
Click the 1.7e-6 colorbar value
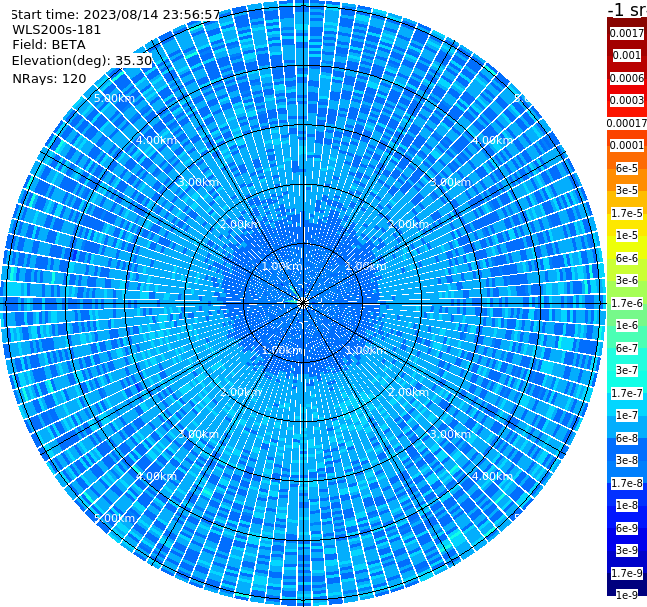pyautogui.click(x=627, y=303)
